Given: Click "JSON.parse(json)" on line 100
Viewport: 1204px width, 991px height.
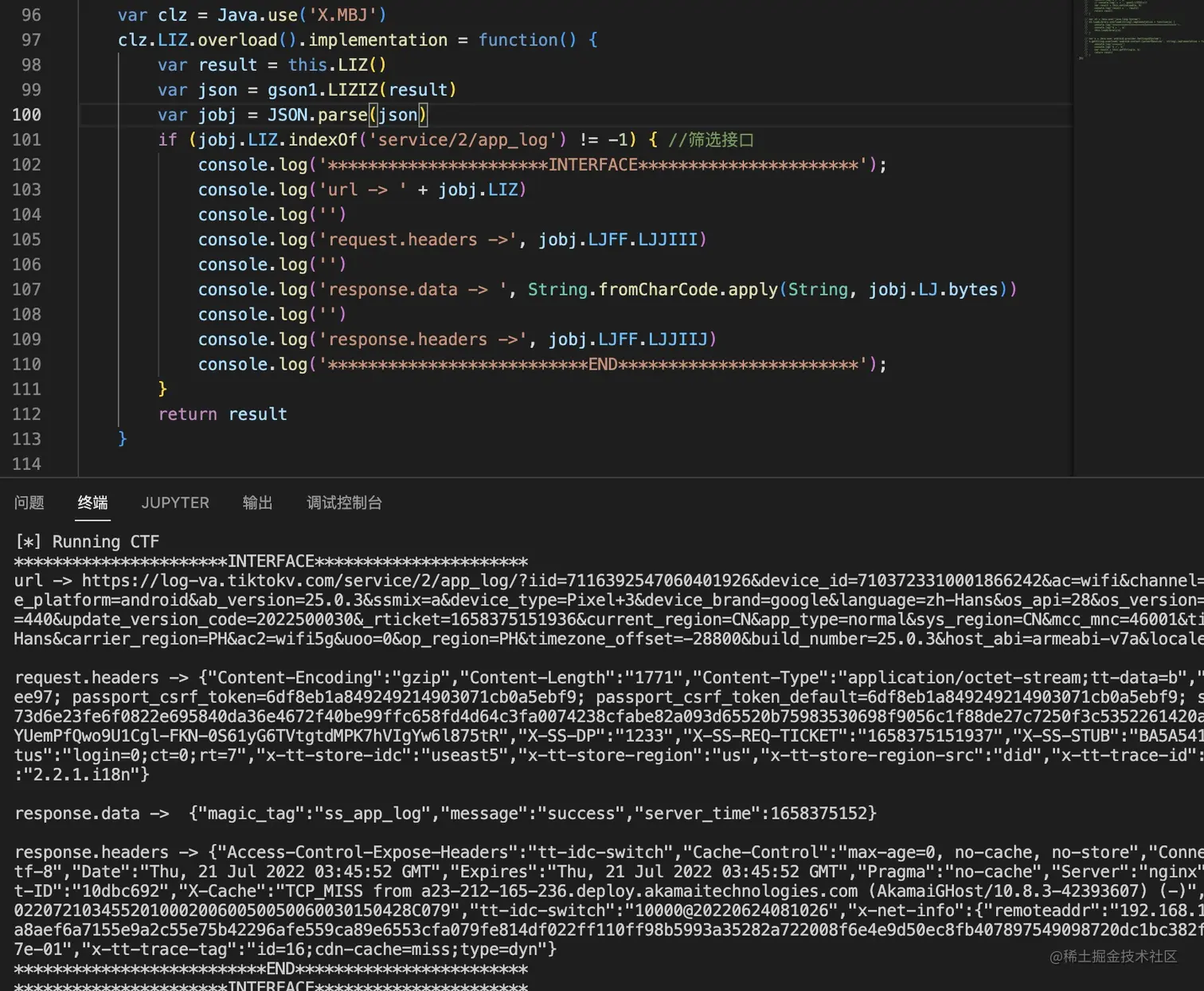Looking at the screenshot, I should 347,115.
